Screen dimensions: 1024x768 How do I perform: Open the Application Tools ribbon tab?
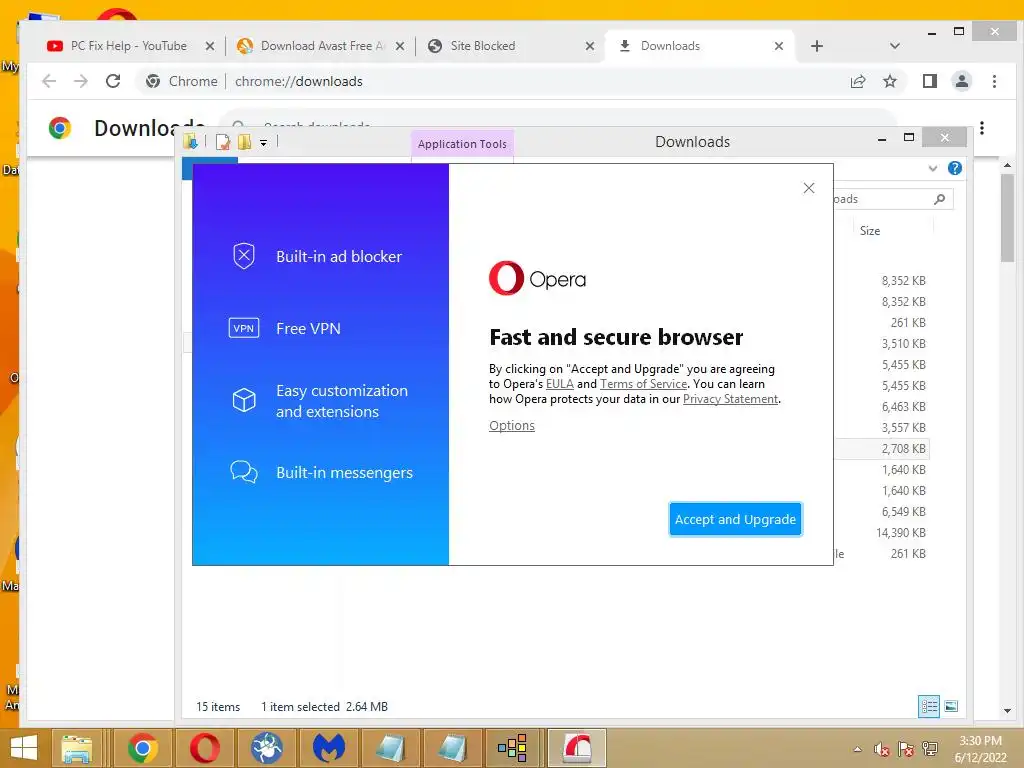tap(462, 144)
